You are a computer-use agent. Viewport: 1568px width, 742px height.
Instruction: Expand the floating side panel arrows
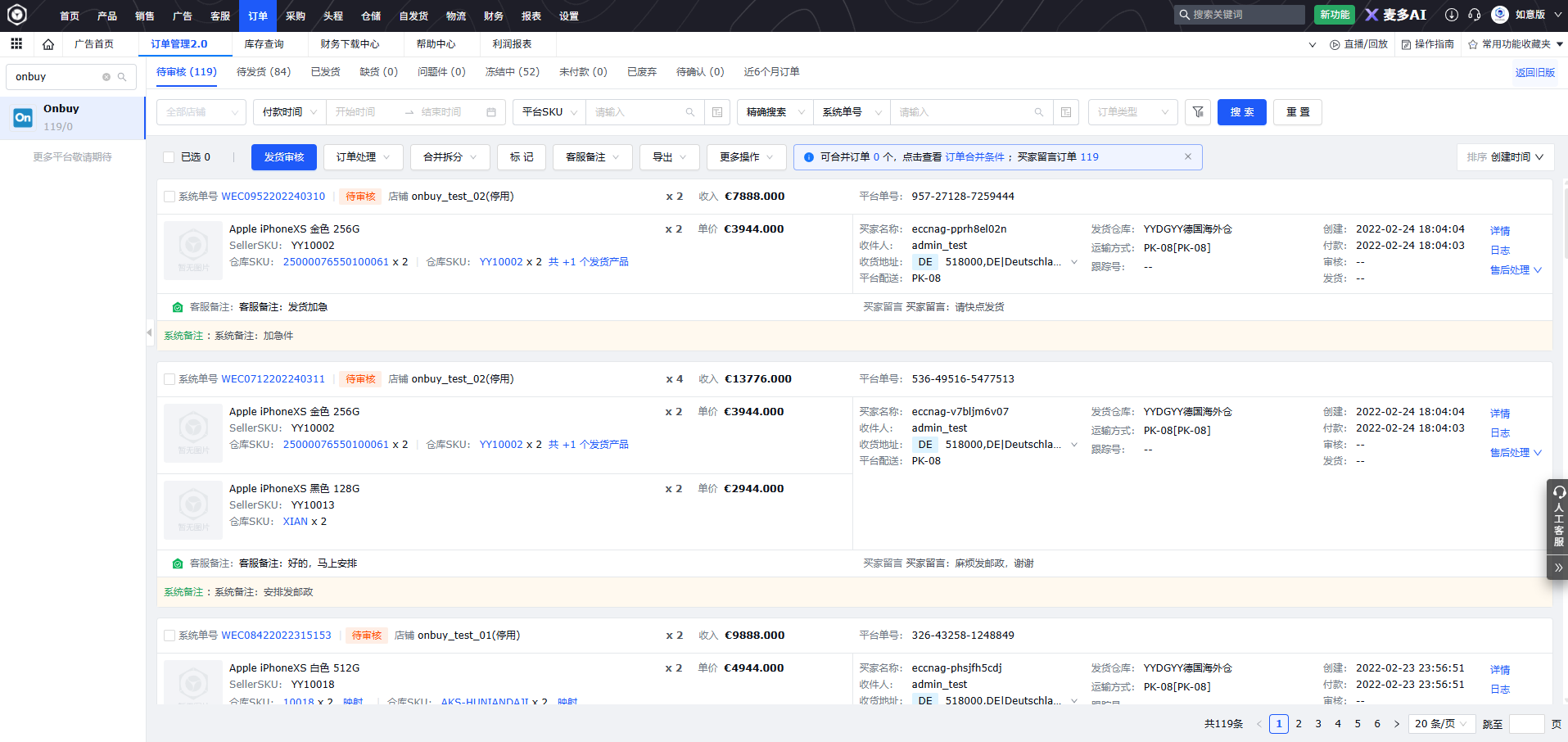(1557, 568)
